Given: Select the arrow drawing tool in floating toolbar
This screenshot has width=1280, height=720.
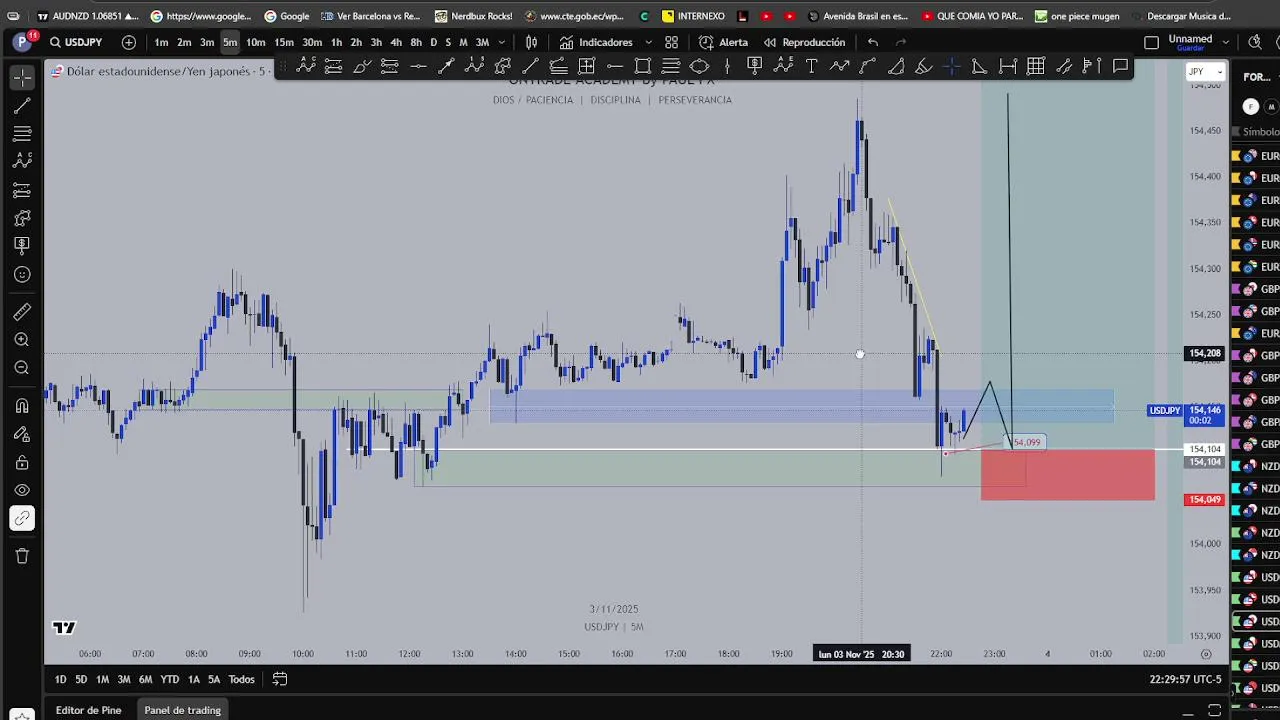Looking at the screenshot, I should (447, 66).
